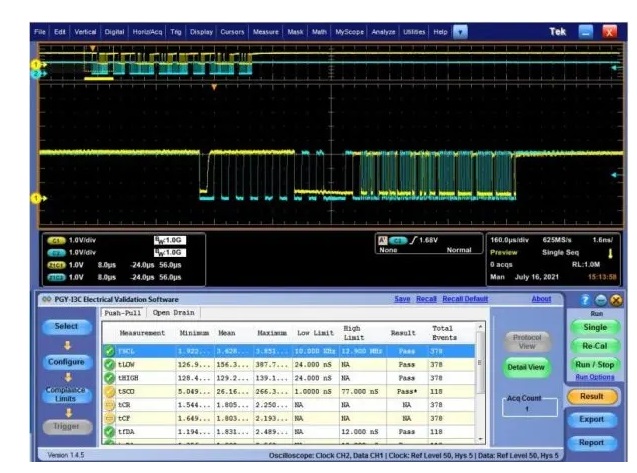Open the Help menu

coord(440,32)
